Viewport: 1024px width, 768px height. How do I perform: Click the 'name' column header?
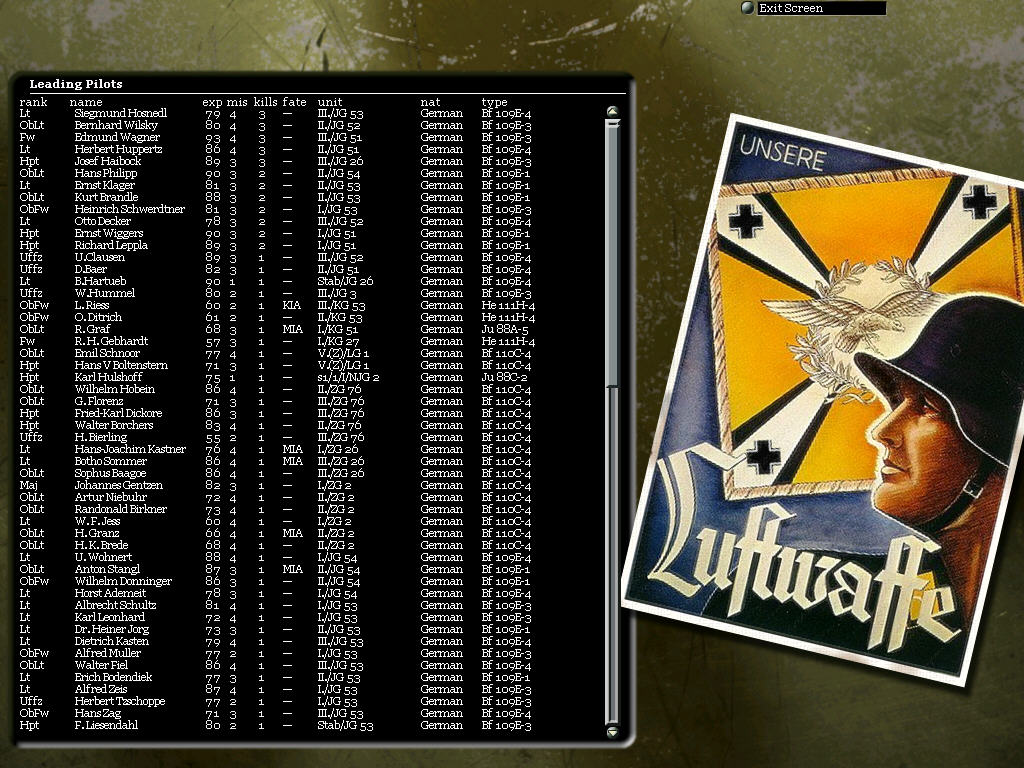point(86,102)
